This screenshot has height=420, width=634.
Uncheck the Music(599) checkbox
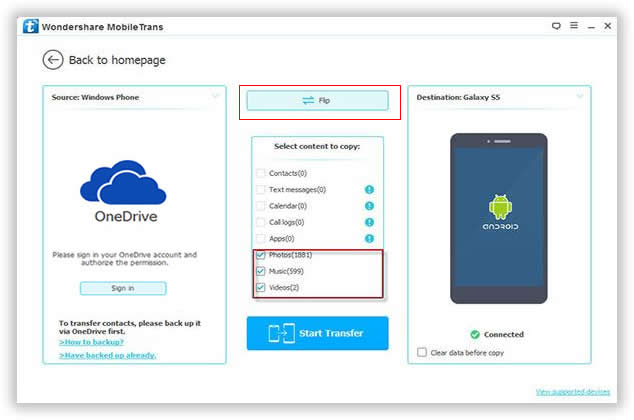[x=261, y=271]
